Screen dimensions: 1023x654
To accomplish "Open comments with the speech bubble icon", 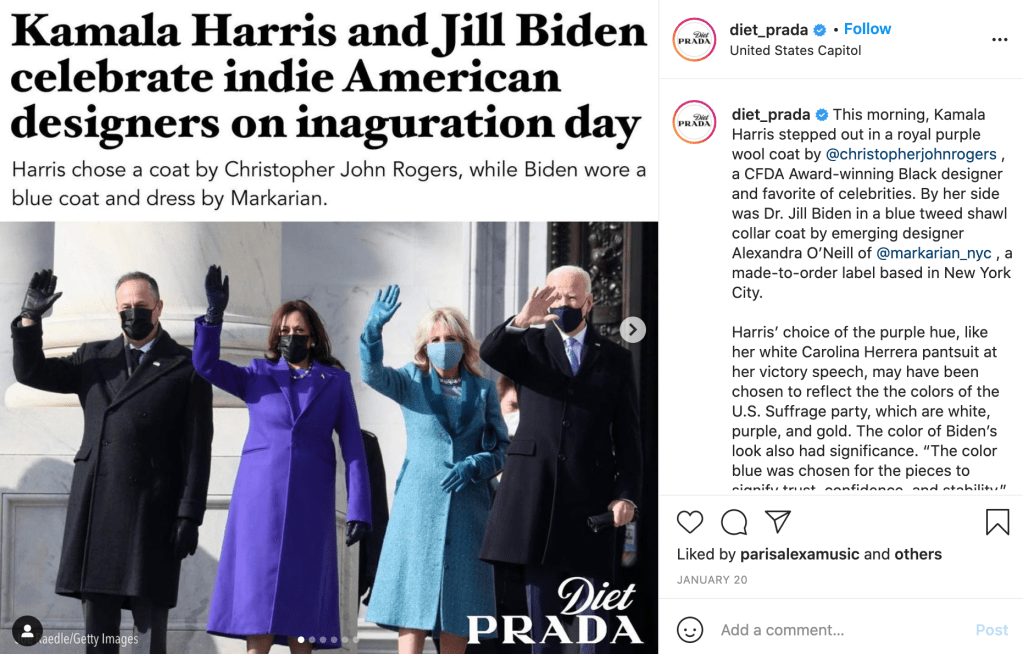I will pyautogui.click(x=734, y=522).
